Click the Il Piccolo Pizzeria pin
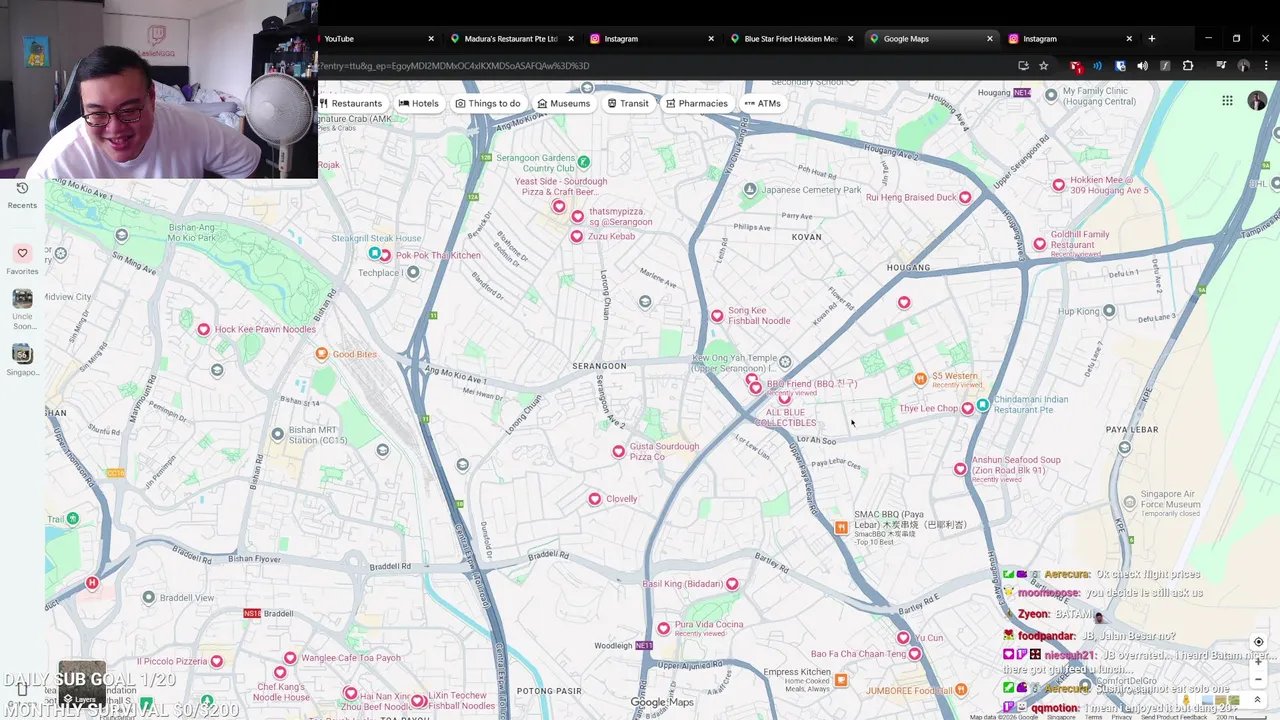 coord(216,661)
